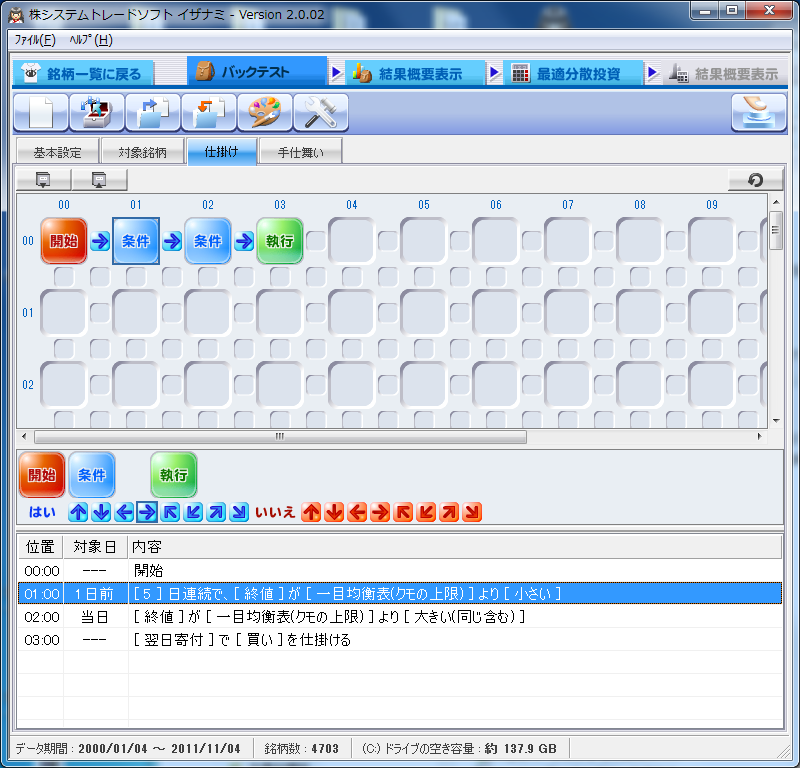Select the red 開始 block in the grid

click(64, 241)
